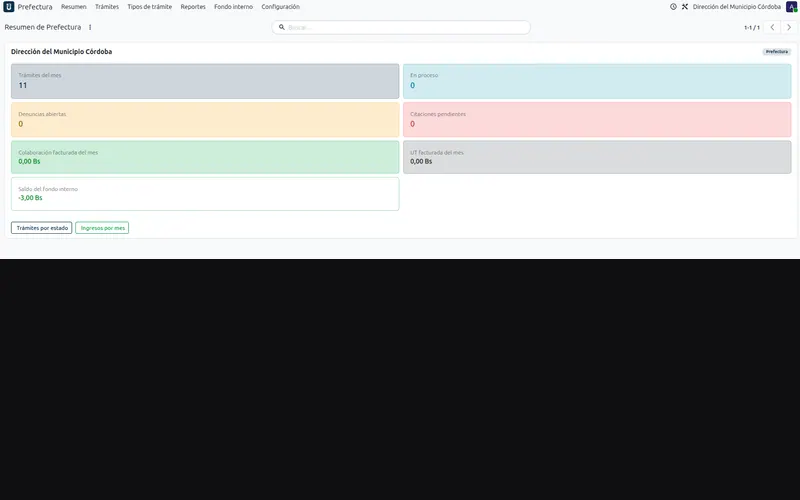The width and height of the screenshot is (800, 500).
Task: Open the En proceso card
Action: [597, 81]
